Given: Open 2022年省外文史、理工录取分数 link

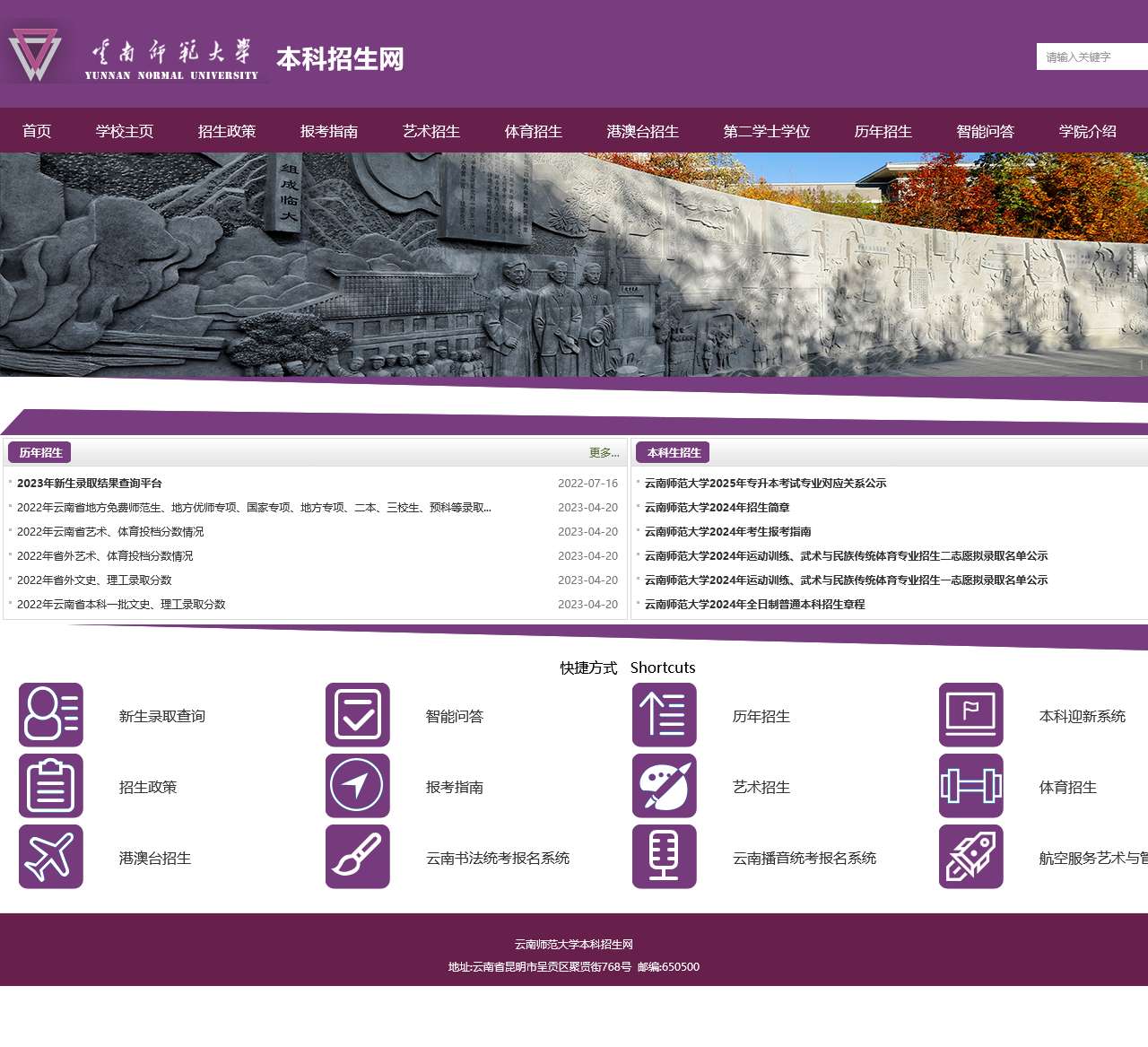Looking at the screenshot, I should tap(94, 580).
